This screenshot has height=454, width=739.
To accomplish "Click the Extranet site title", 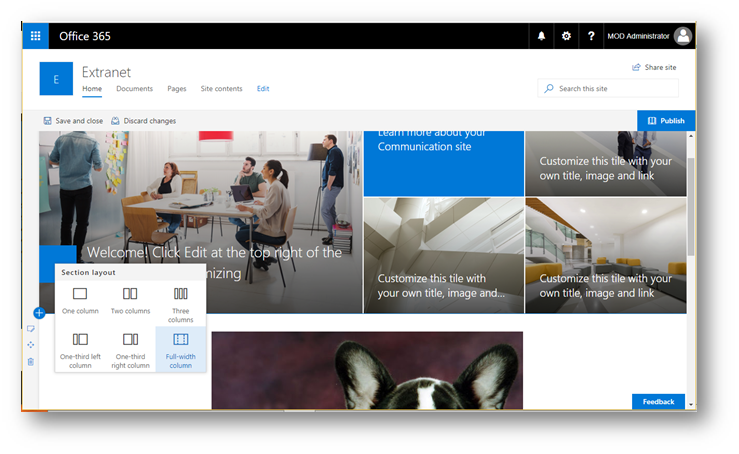I will [x=107, y=72].
